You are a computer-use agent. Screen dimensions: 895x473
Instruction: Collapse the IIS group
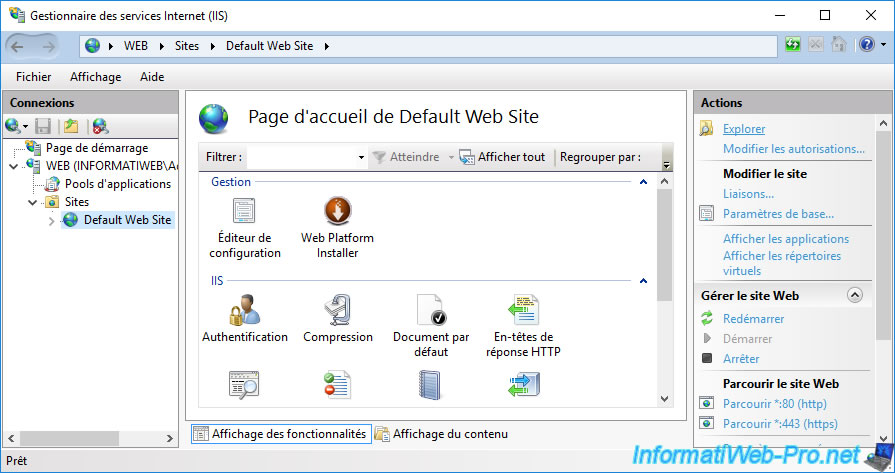[643, 281]
